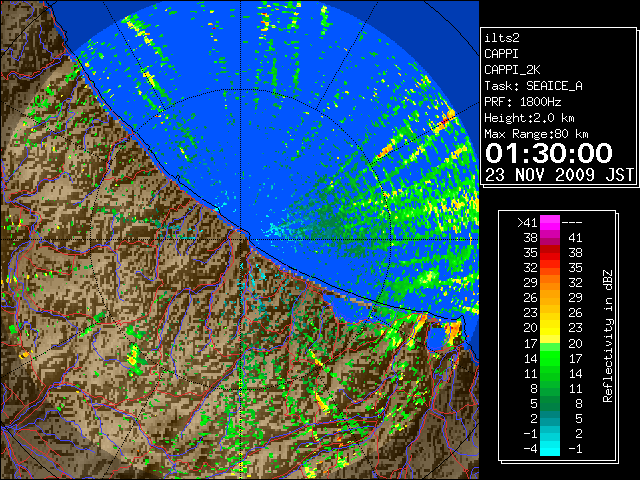Click the left-column '26' legend value
Image resolution: width=640 pixels, height=480 pixels.
[x=530, y=298]
